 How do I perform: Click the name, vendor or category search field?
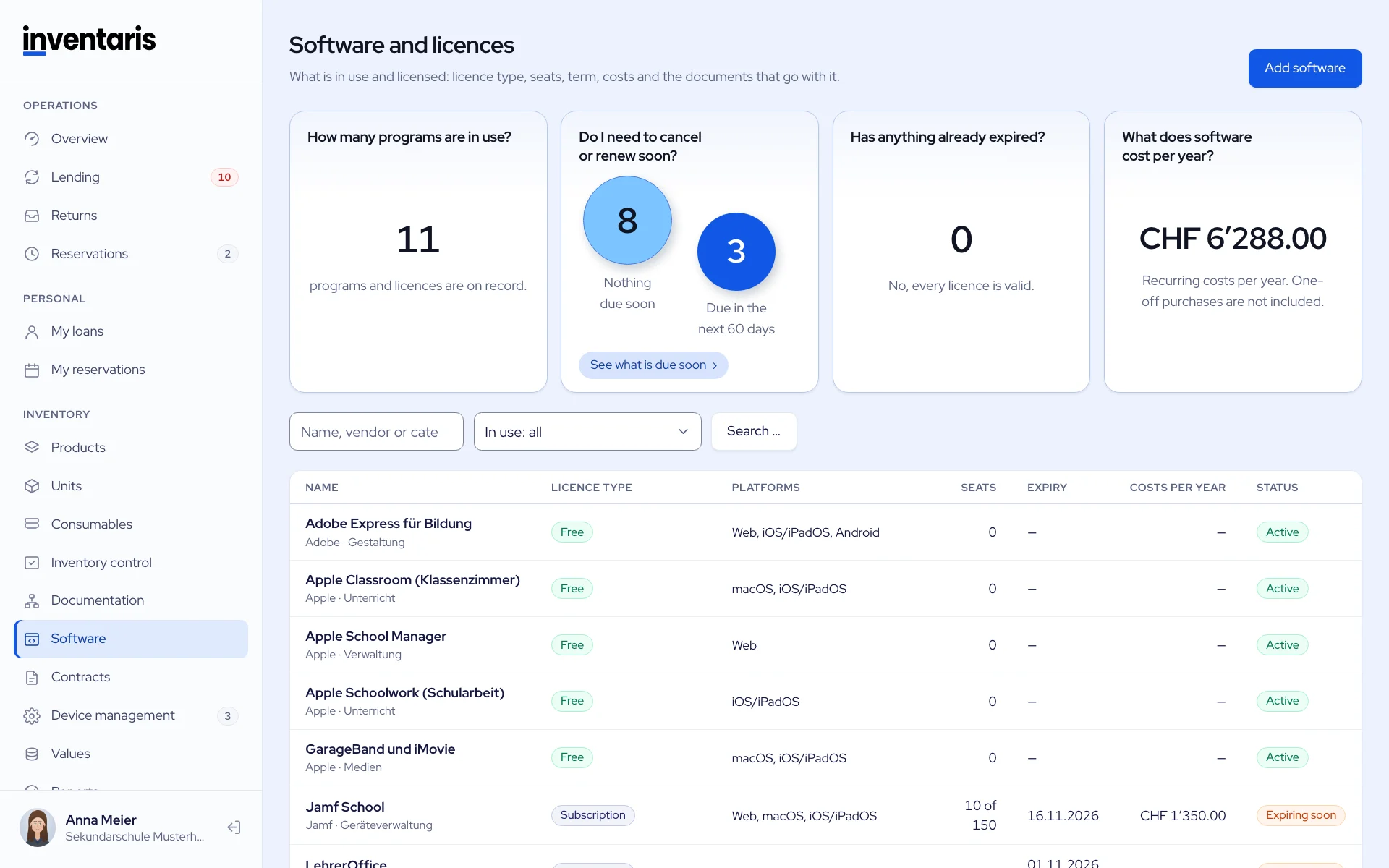click(x=376, y=432)
